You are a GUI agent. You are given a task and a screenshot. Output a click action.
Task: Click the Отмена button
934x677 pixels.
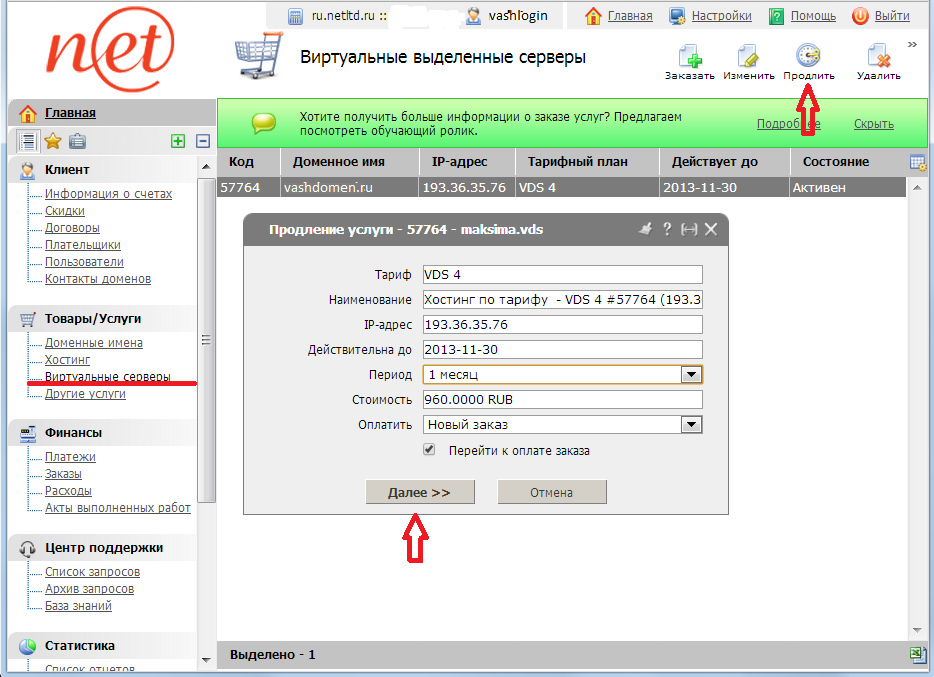tap(552, 492)
